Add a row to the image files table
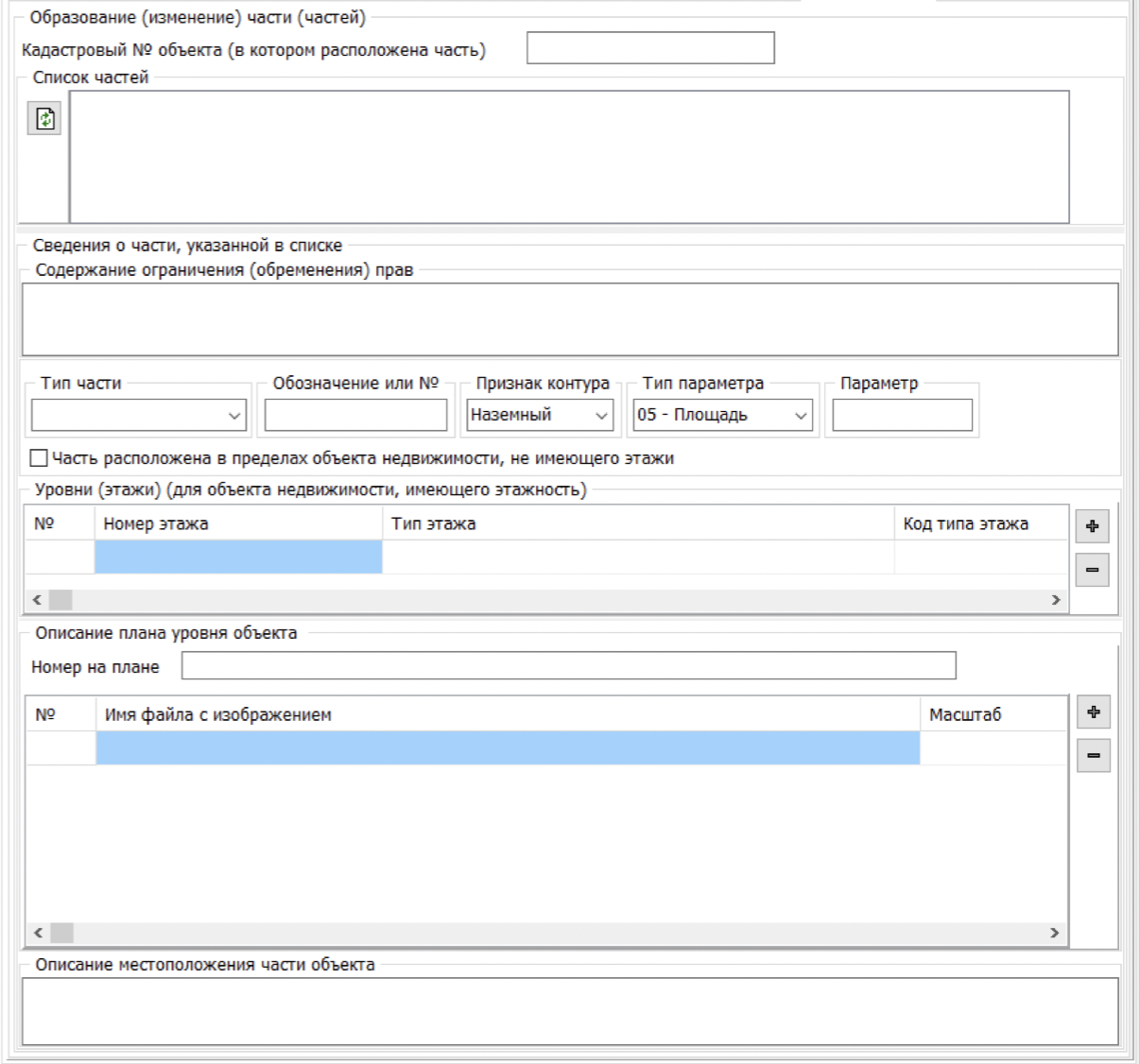The height and width of the screenshot is (1064, 1140). (1094, 712)
